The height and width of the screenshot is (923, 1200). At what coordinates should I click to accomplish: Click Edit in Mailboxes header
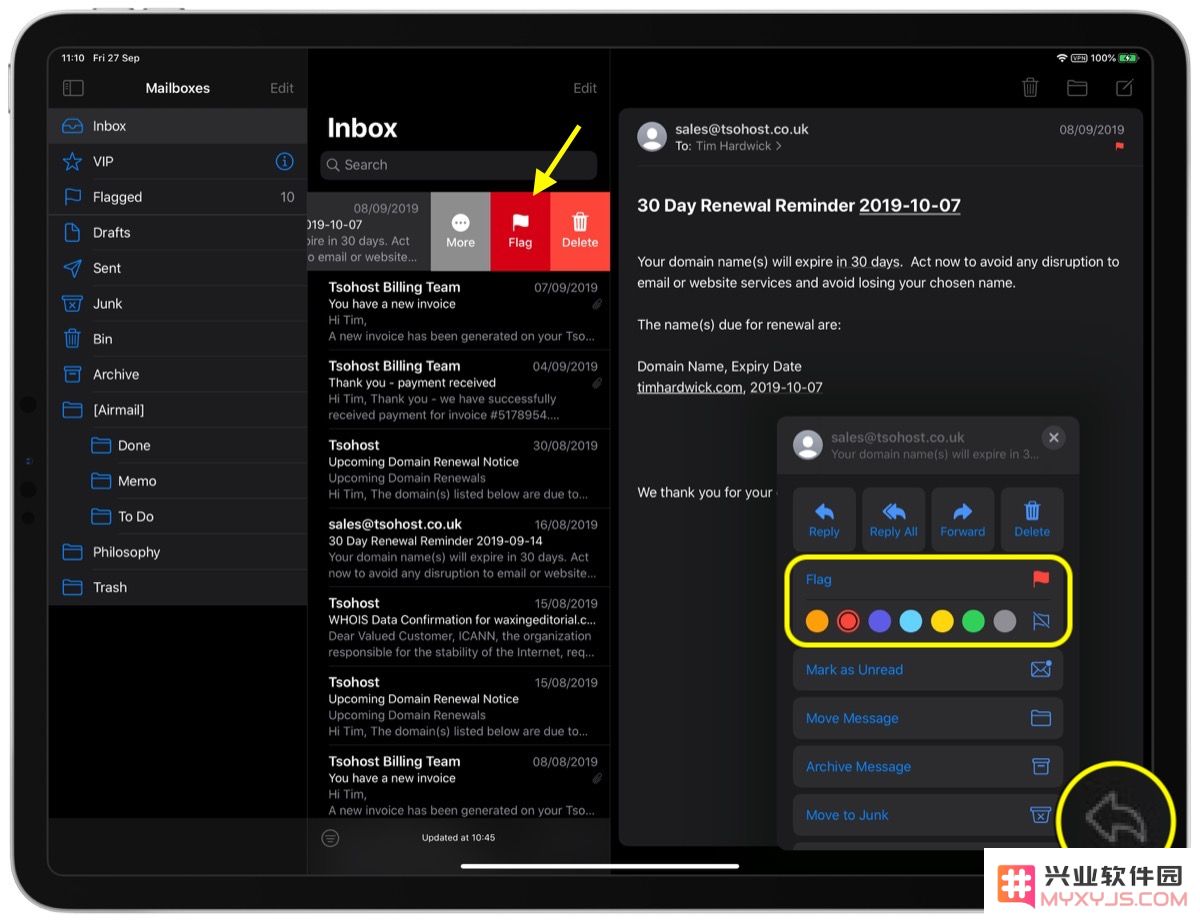(x=282, y=88)
